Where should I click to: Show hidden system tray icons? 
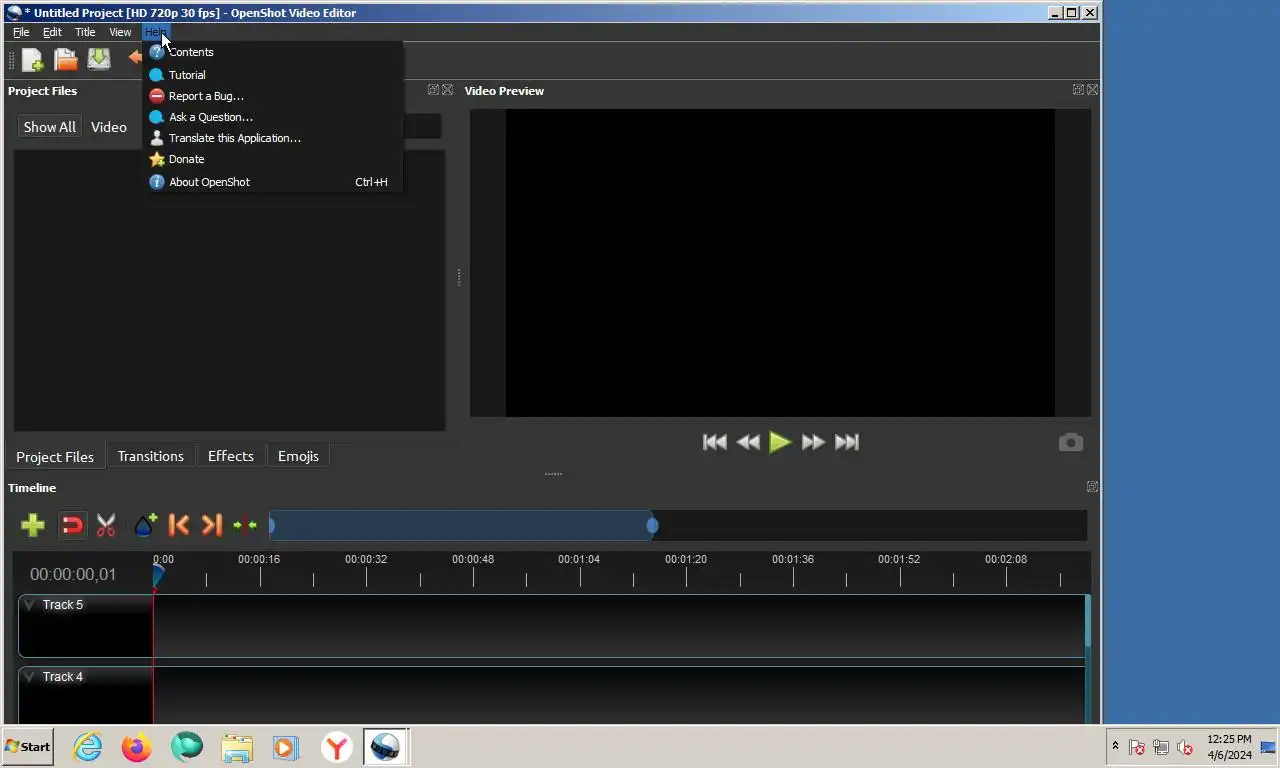pyautogui.click(x=1115, y=747)
